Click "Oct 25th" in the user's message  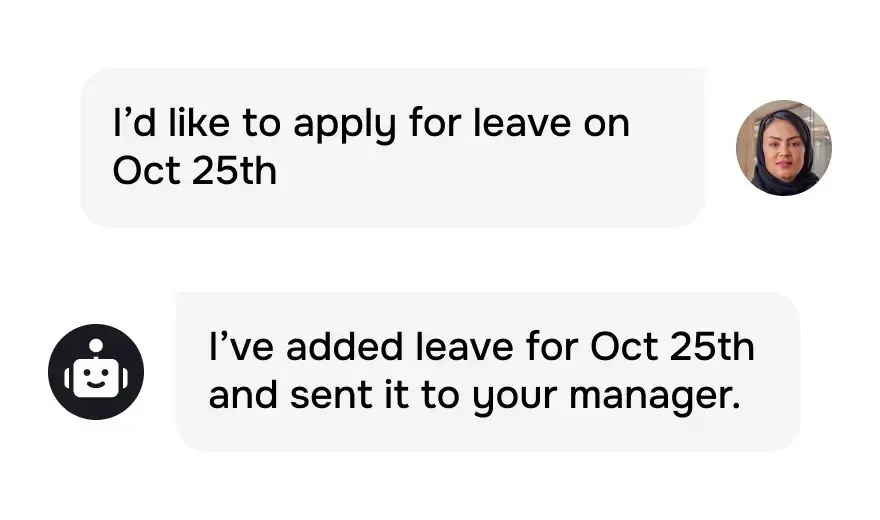point(194,171)
